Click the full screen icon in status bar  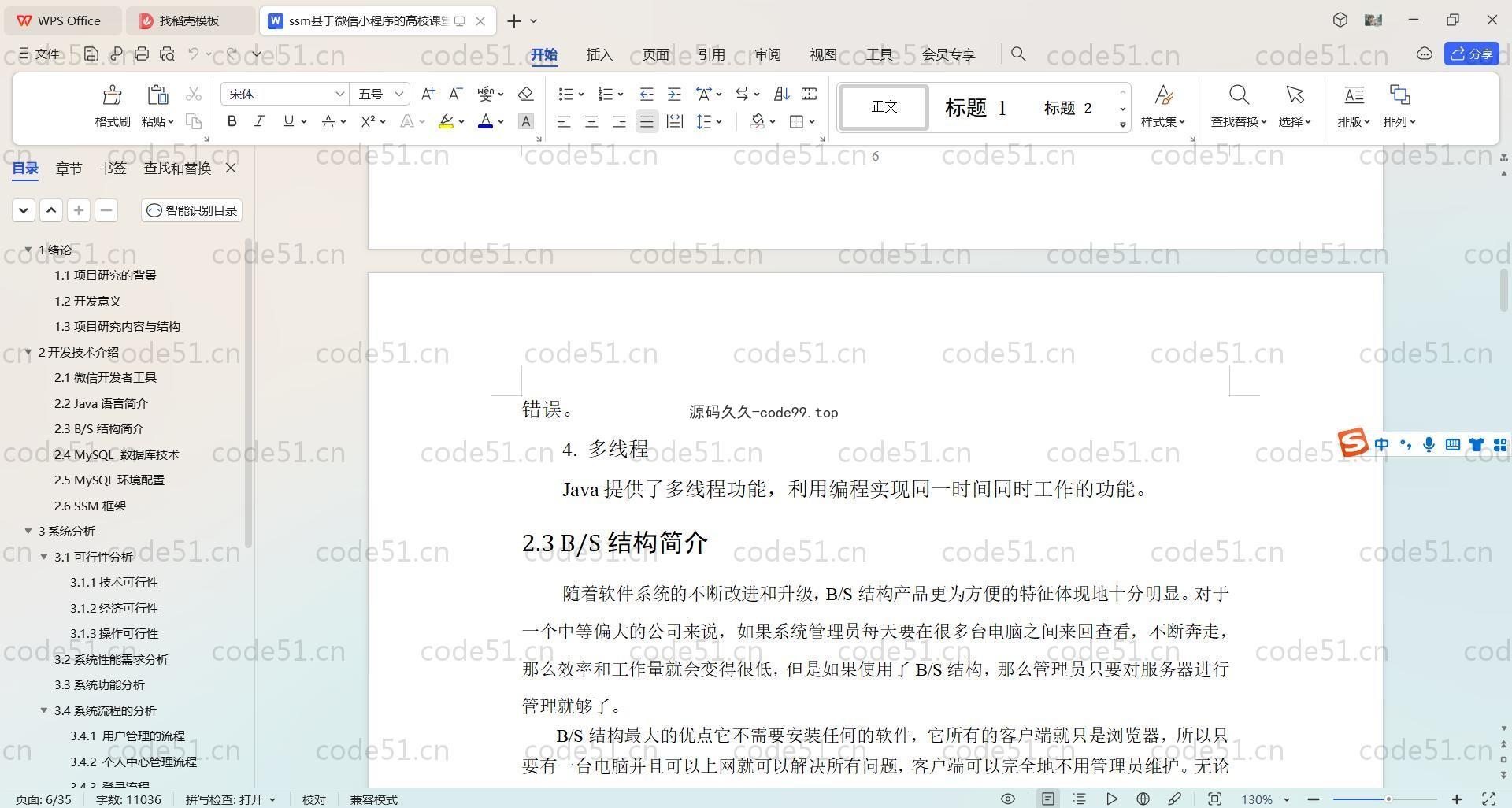1488,799
